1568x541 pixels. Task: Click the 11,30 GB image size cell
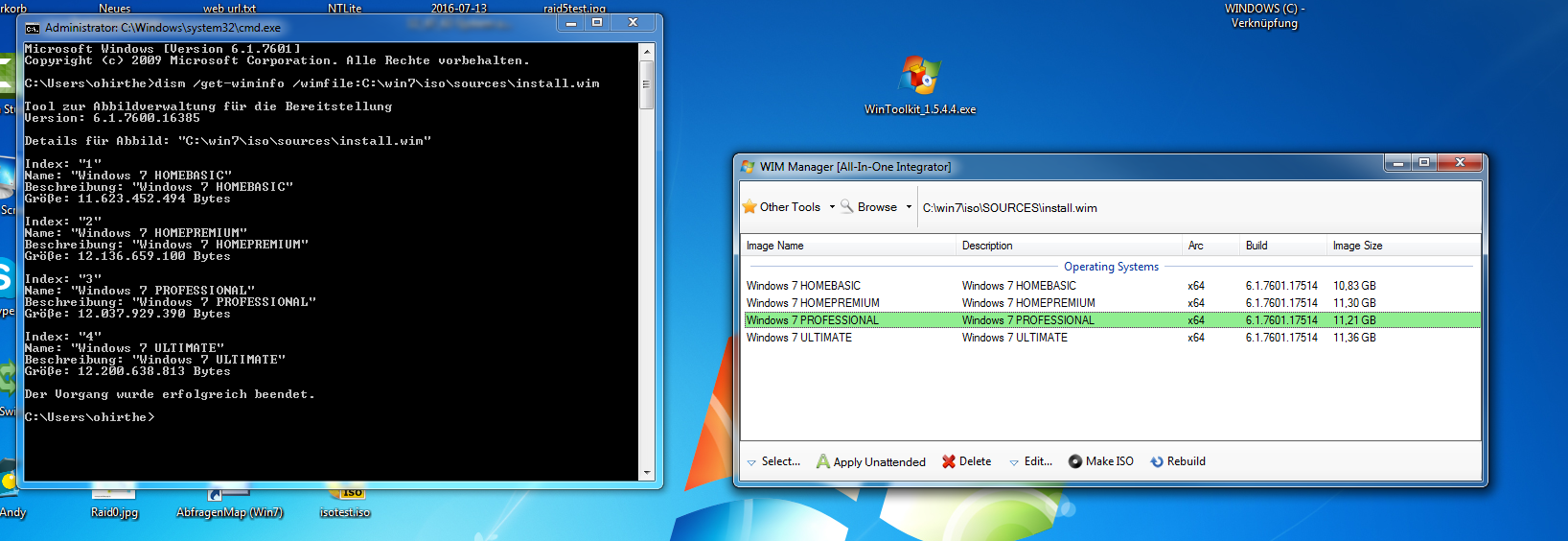point(1354,303)
